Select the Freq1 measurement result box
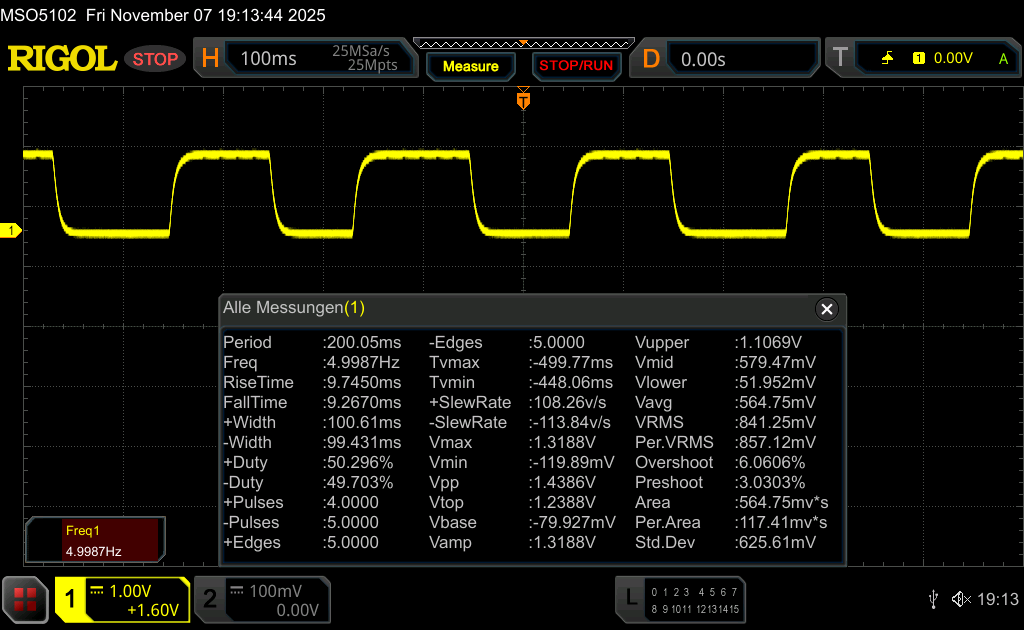Image resolution: width=1024 pixels, height=630 pixels. tap(93, 540)
